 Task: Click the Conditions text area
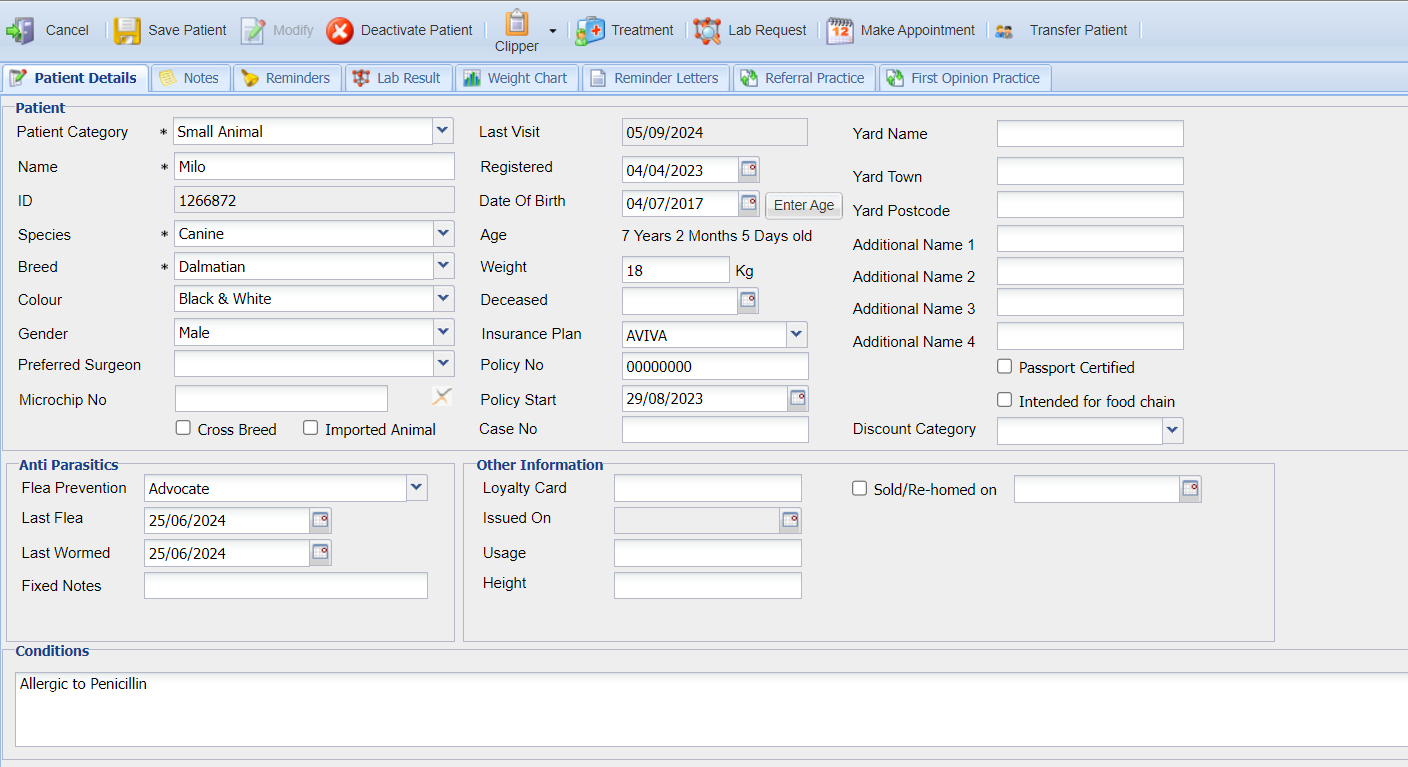[711, 709]
